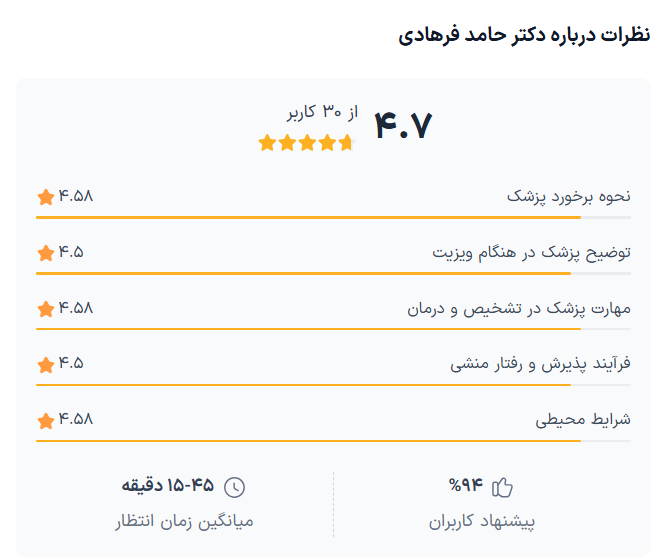Click the star beside توضیح پزشک در هنگام ویزیت score
The height and width of the screenshot is (560, 665).
tap(45, 252)
